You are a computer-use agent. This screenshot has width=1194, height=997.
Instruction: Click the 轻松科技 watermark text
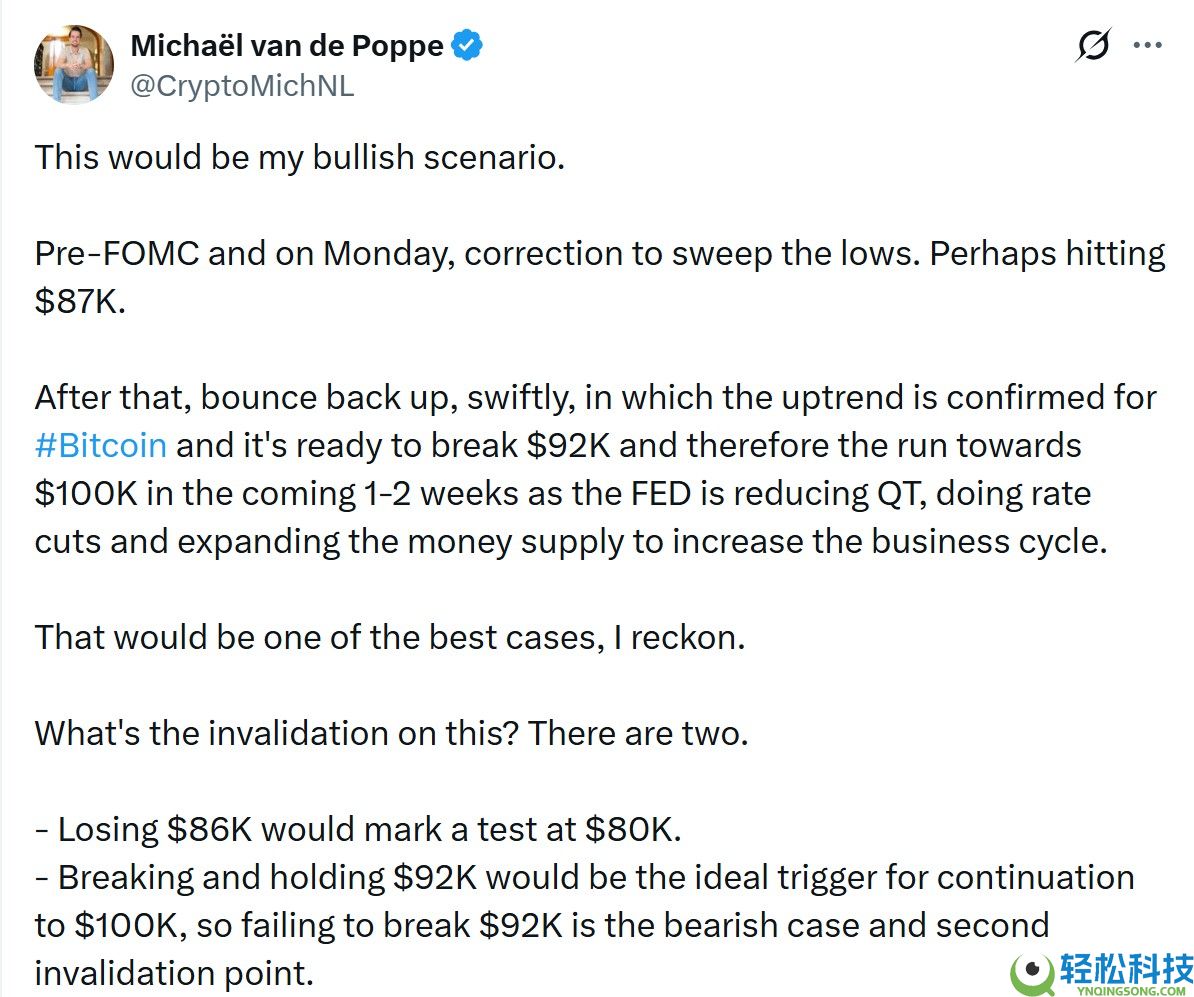pos(1126,968)
